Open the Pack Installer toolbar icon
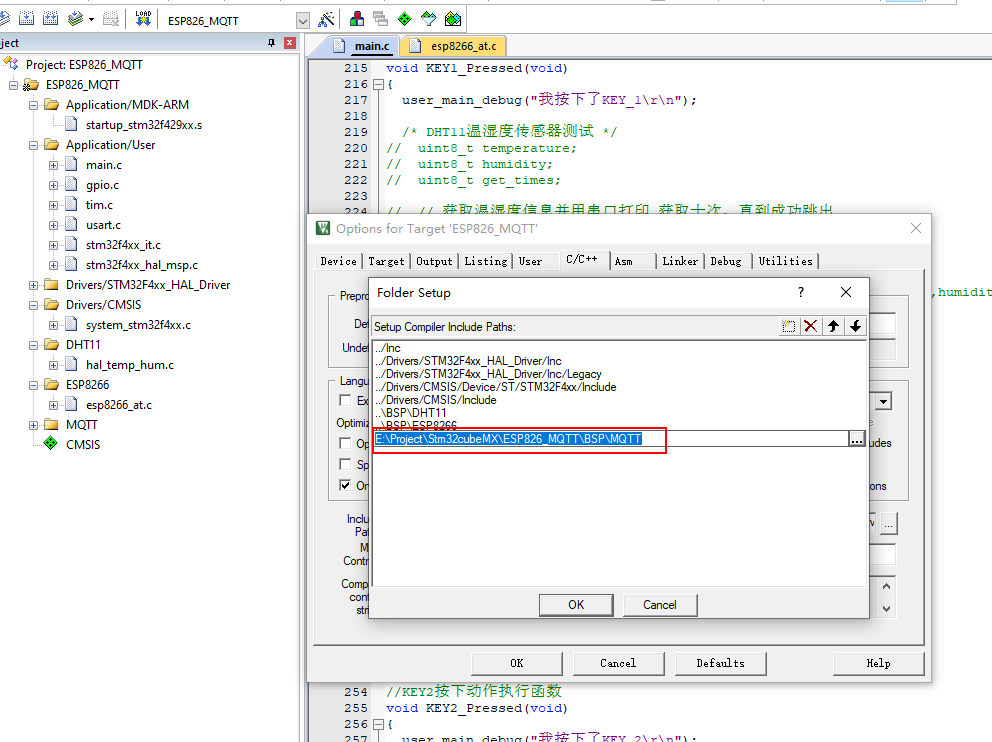 (453, 19)
